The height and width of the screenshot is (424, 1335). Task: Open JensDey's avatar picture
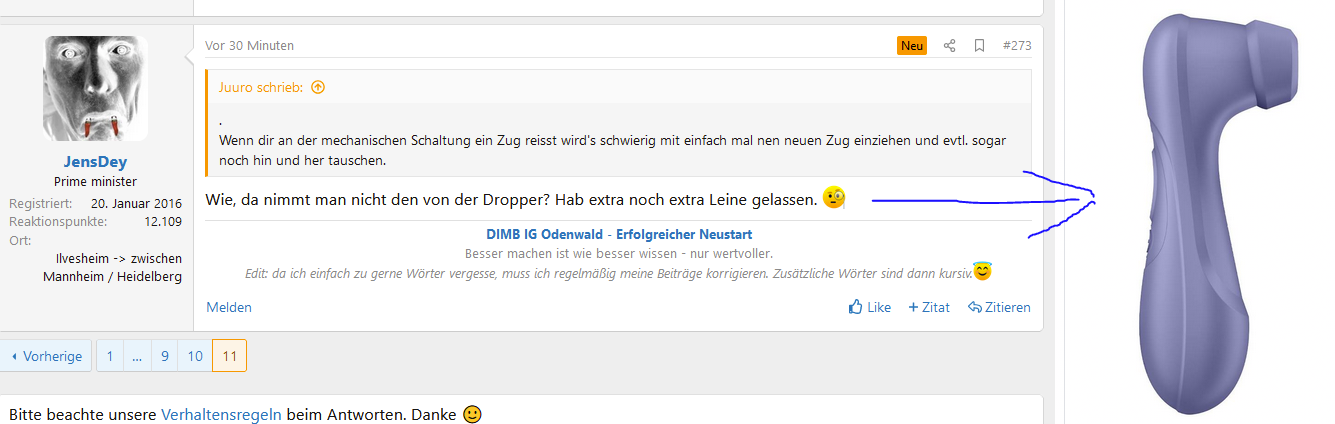[x=96, y=88]
